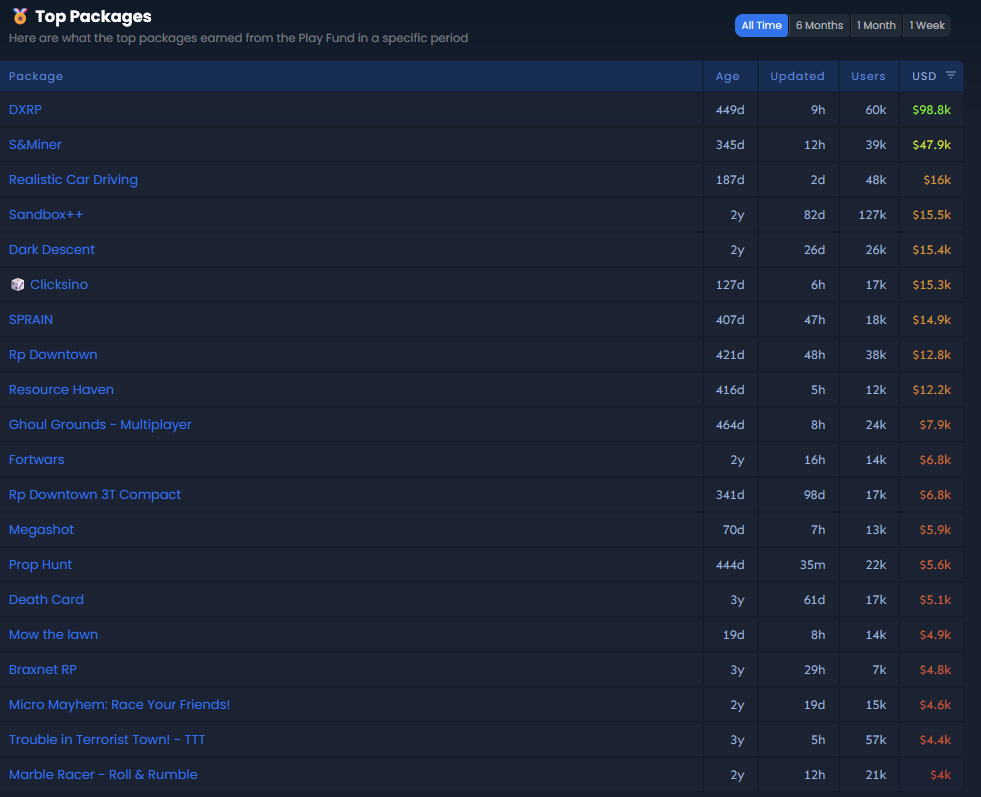
Task: Open Ghoul Grounds - Multiplayer link
Action: (100, 425)
